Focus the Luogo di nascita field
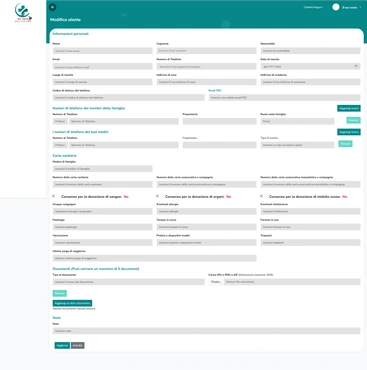Screen dimensions: 367x370 [x=102, y=82]
